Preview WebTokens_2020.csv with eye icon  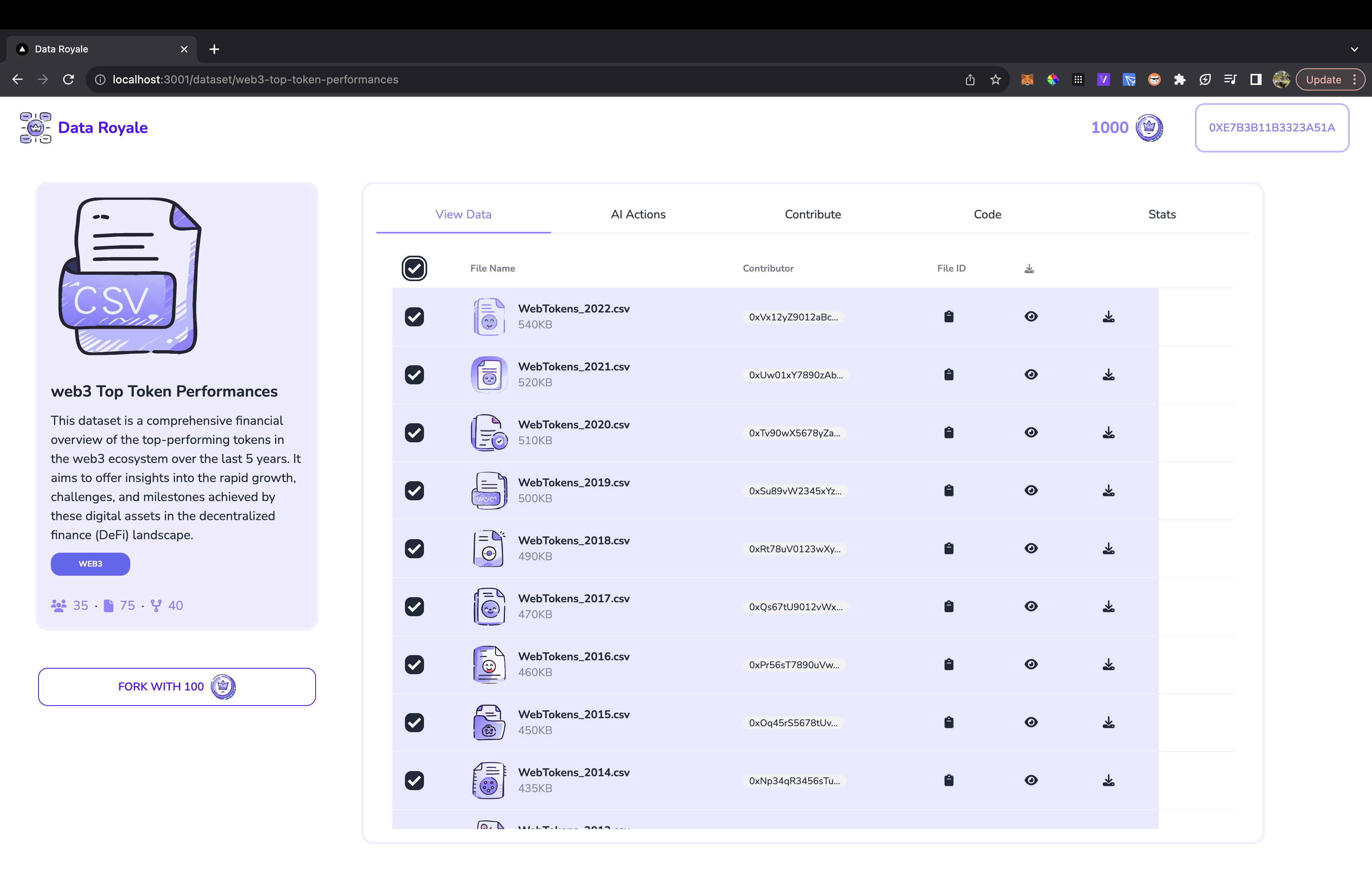tap(1031, 432)
